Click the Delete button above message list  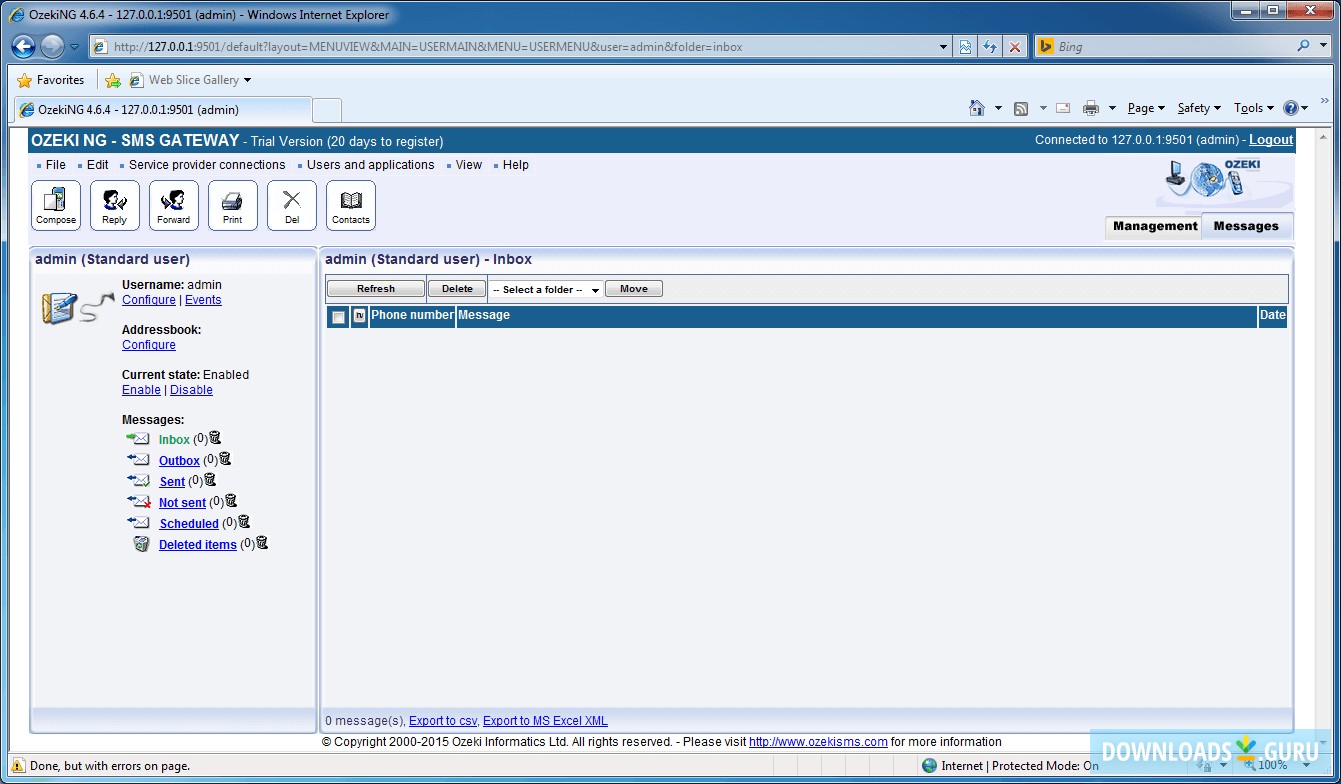tap(457, 289)
